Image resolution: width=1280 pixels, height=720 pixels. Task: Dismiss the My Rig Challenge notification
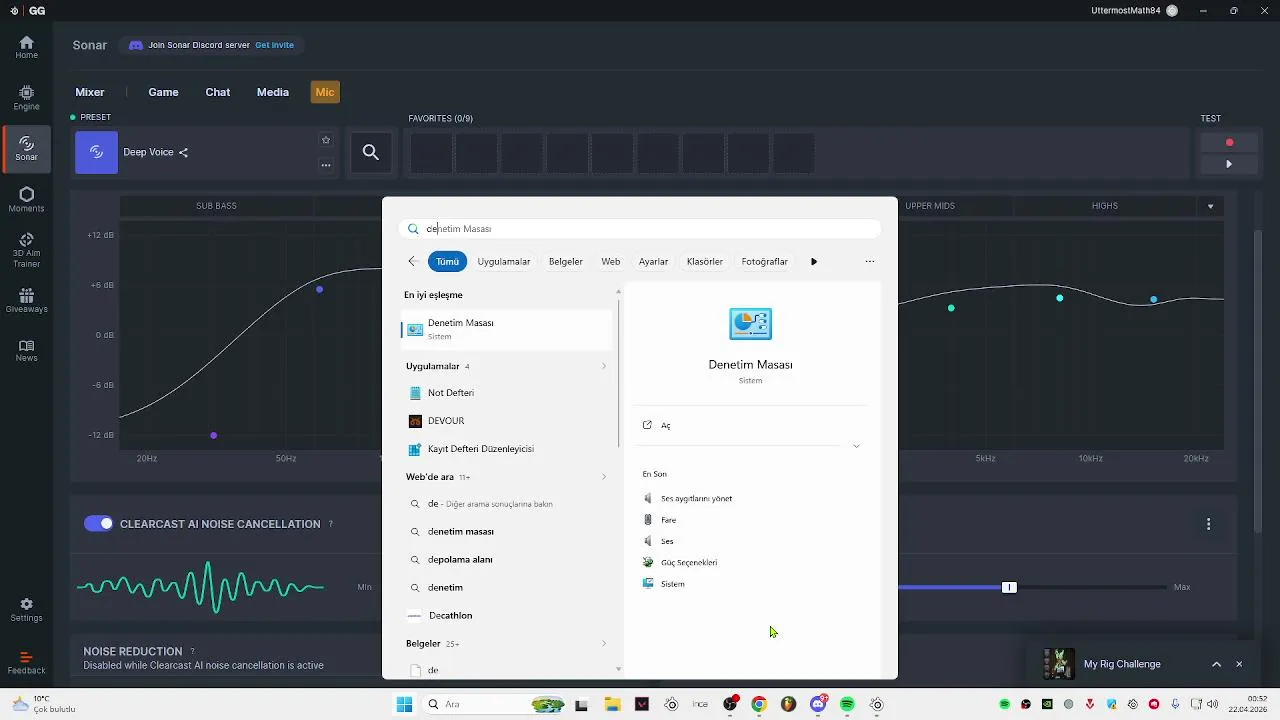[1239, 664]
